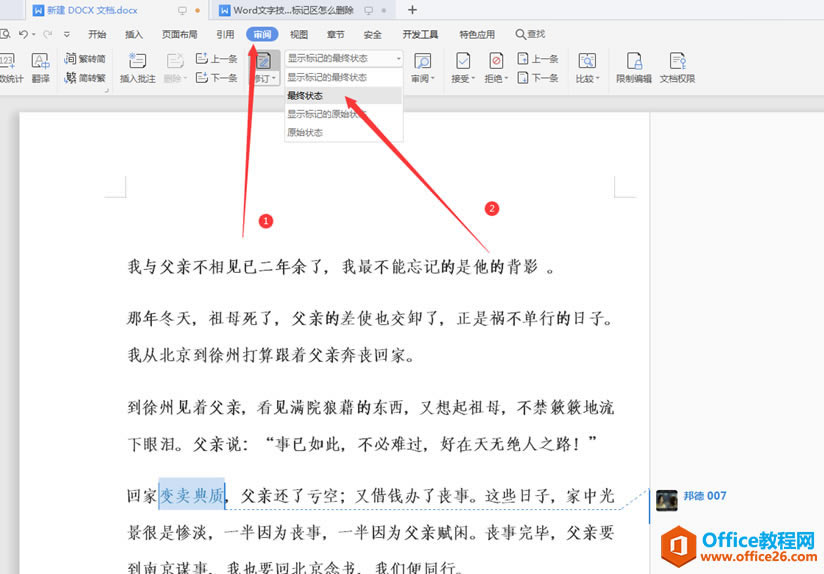The height and width of the screenshot is (574, 824).
Task: Select 最终状态 from the dropdown list
Action: (x=344, y=96)
